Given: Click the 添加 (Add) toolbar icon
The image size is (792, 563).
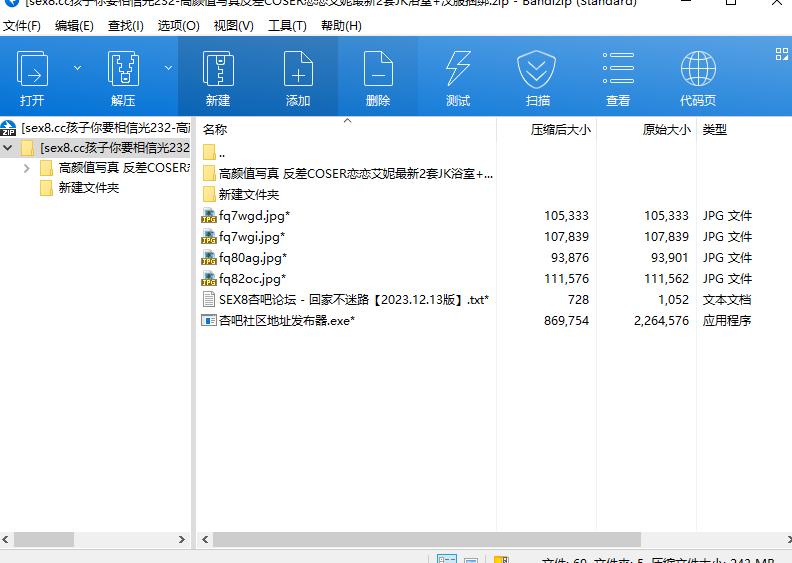Looking at the screenshot, I should tap(298, 70).
